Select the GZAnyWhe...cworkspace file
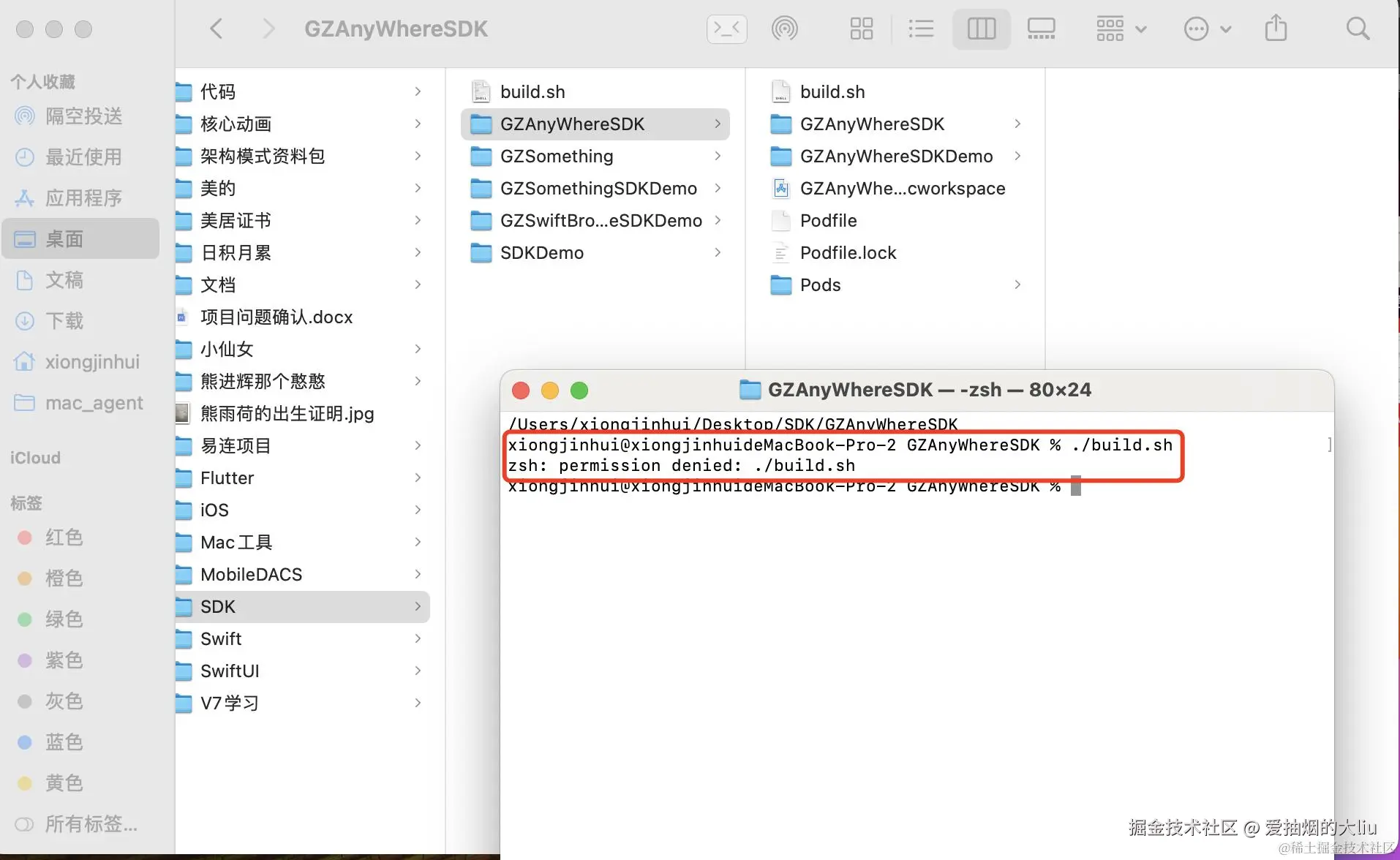 (895, 188)
